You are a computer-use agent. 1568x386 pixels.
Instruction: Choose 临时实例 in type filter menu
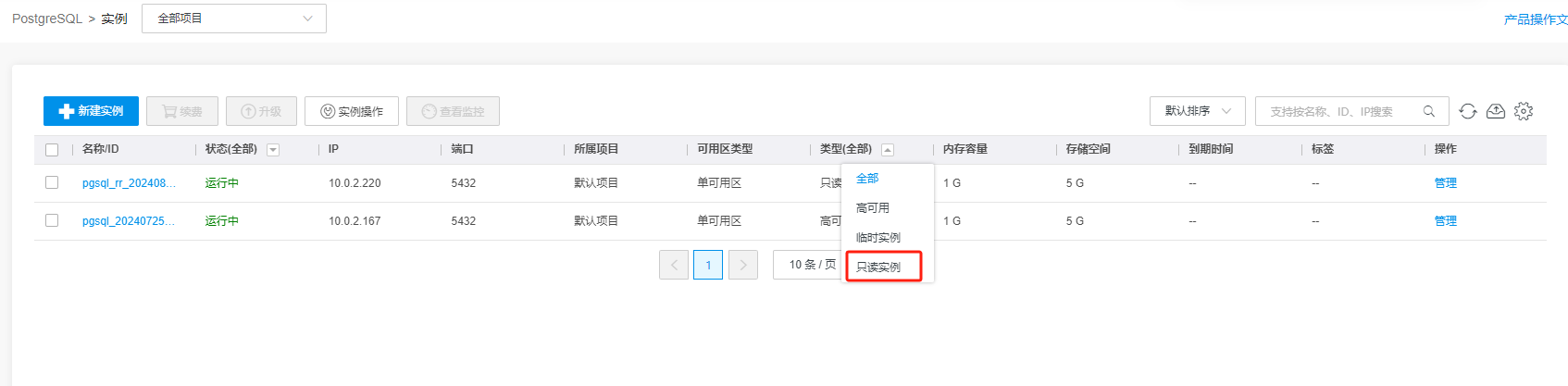pyautogui.click(x=878, y=238)
